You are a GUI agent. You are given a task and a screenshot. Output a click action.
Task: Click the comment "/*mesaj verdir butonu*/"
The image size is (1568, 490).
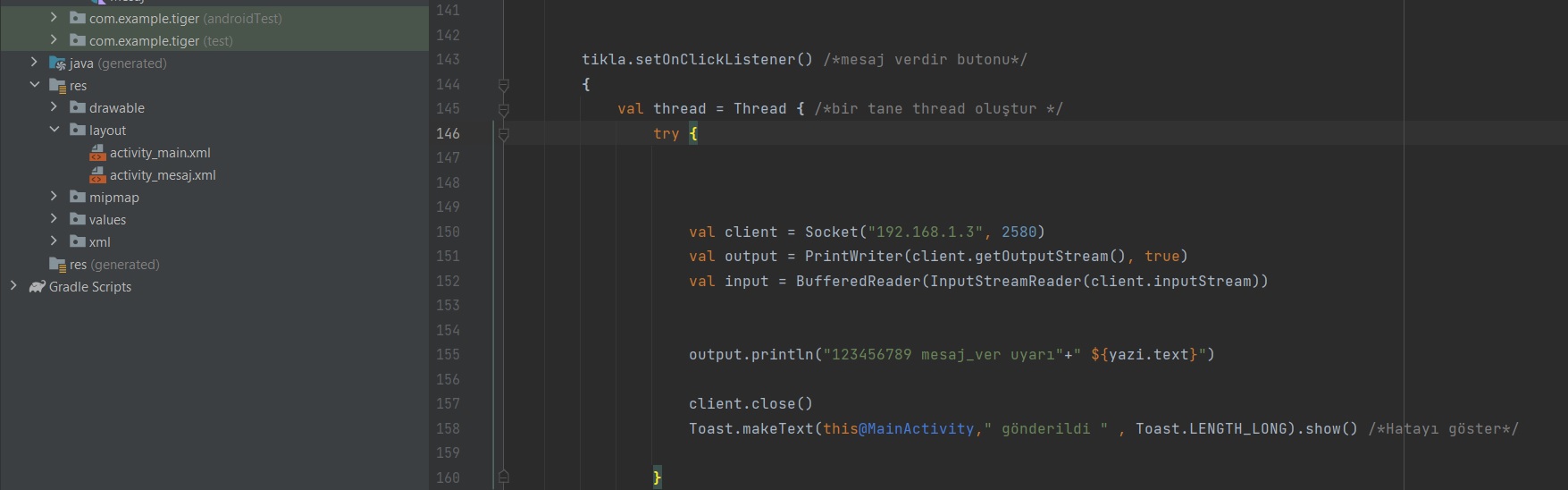click(926, 60)
